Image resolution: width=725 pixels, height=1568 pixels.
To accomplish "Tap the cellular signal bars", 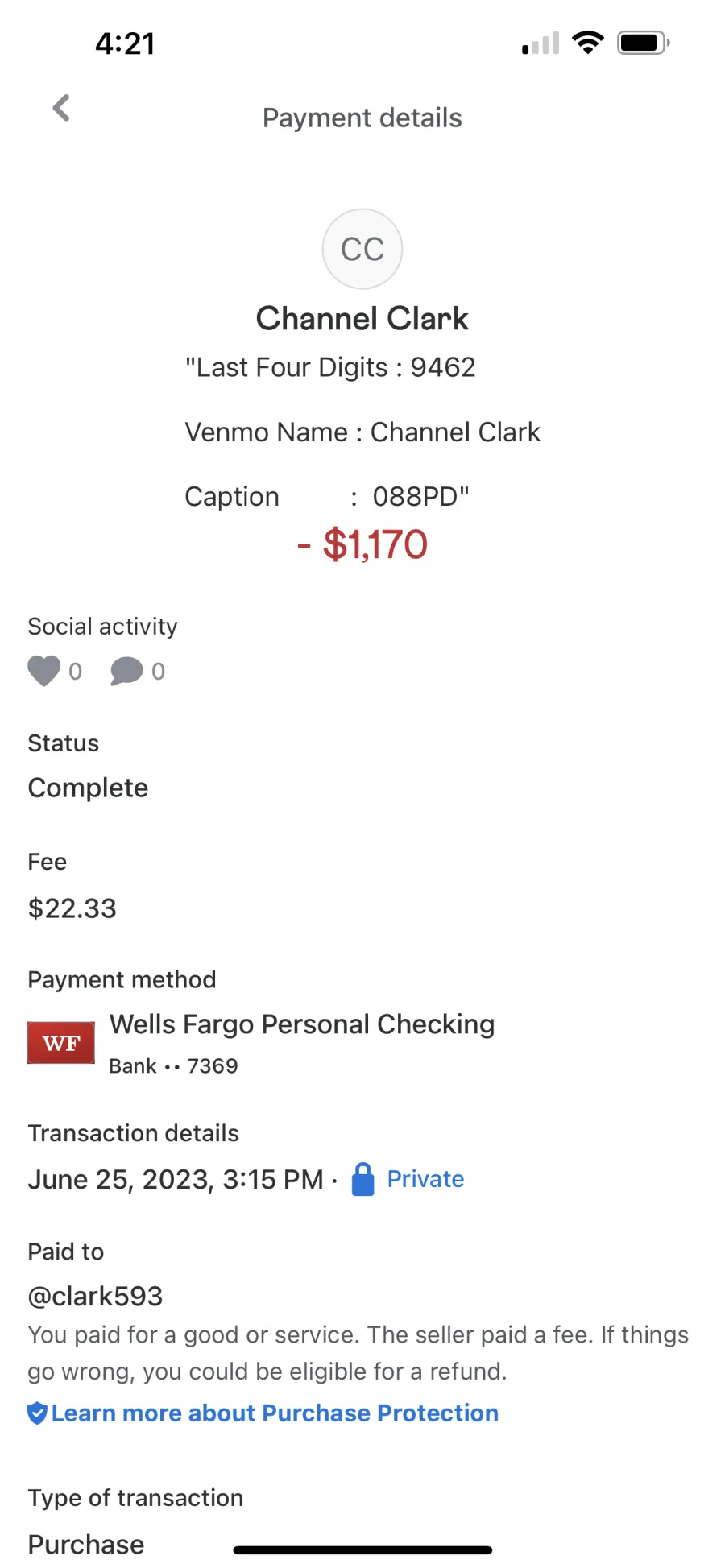I will point(541,43).
